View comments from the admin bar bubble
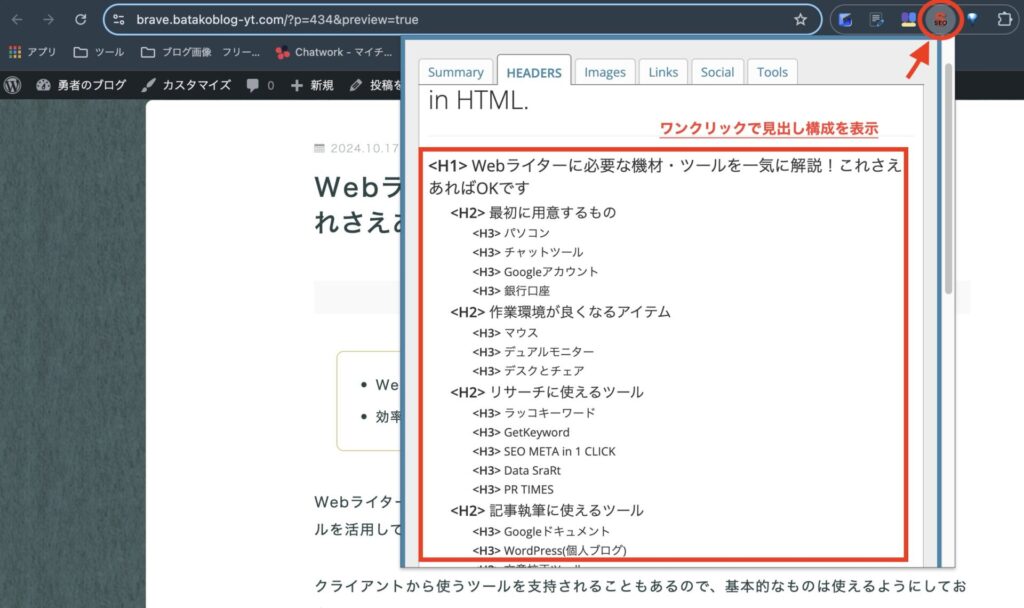The width and height of the screenshot is (1024, 608). [x=260, y=85]
